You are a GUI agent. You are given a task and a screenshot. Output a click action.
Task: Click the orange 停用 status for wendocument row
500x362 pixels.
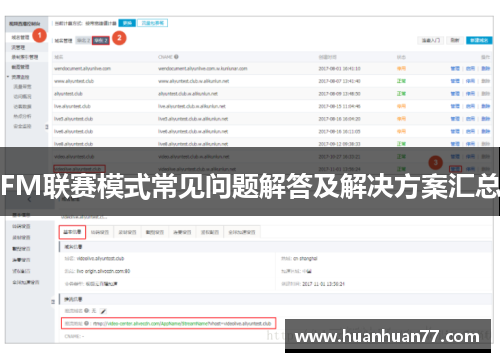pos(401,68)
